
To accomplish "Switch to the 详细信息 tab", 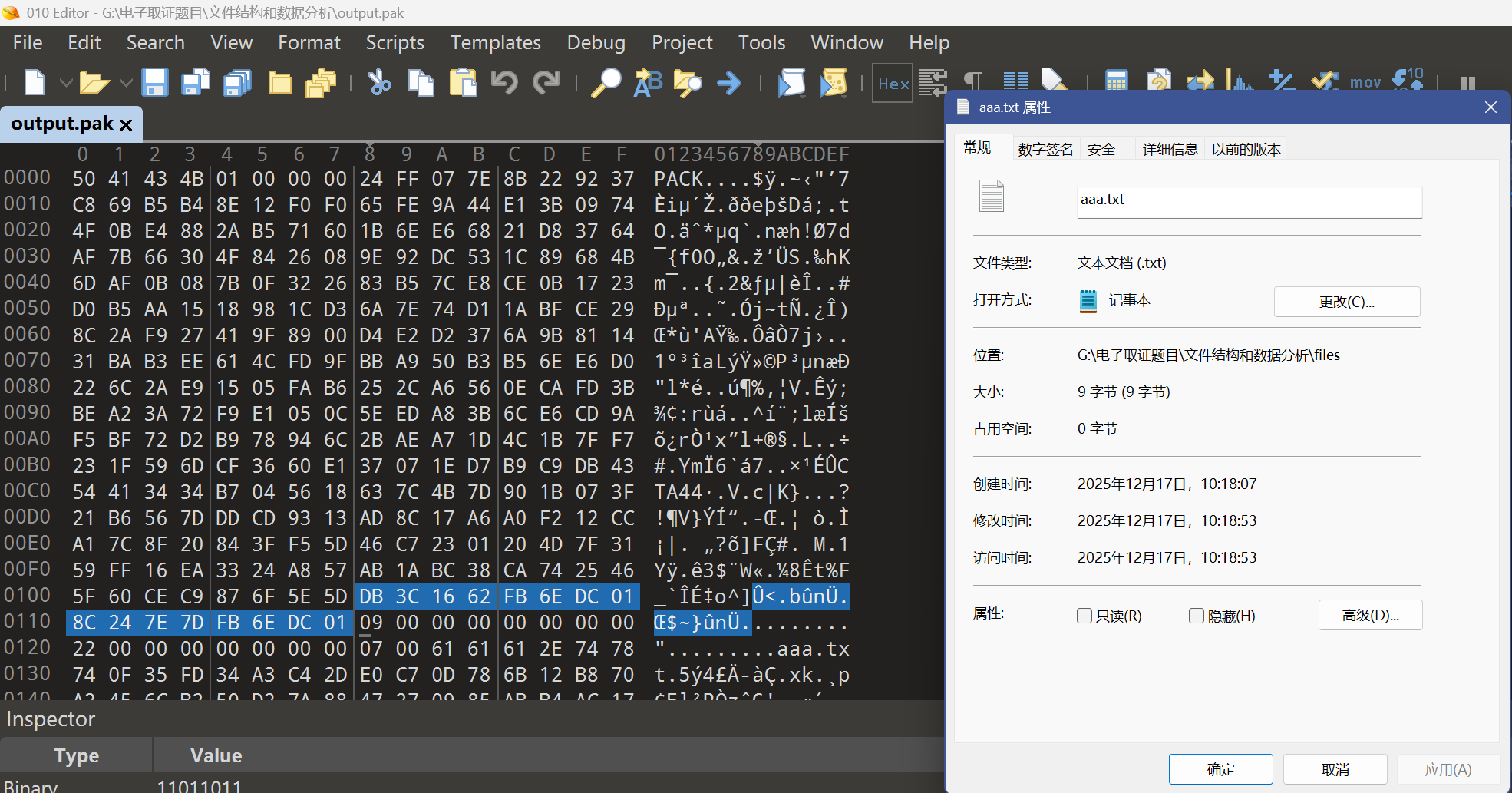I will click(x=1170, y=149).
